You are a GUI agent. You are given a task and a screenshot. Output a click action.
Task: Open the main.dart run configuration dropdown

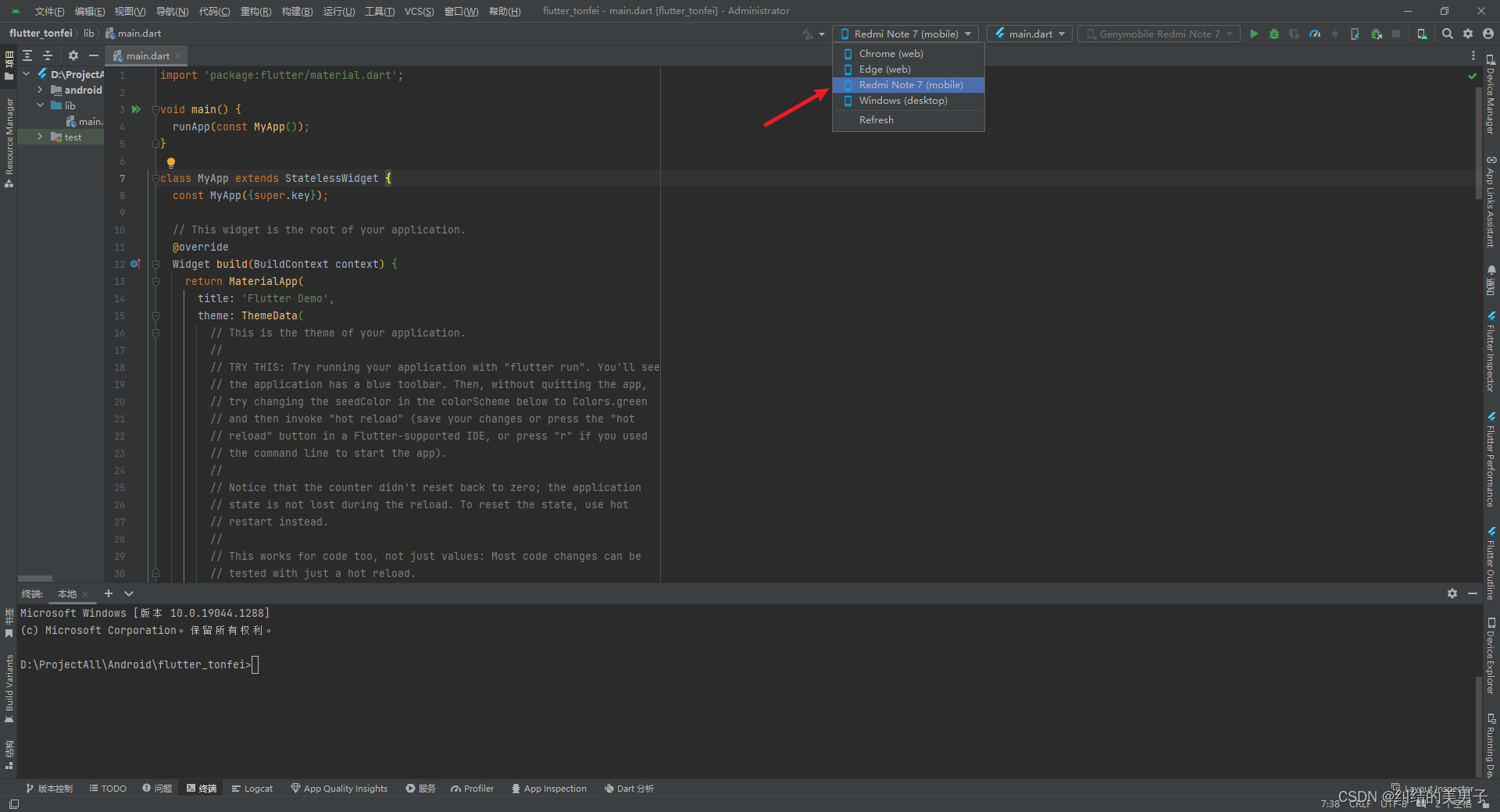tap(1030, 34)
